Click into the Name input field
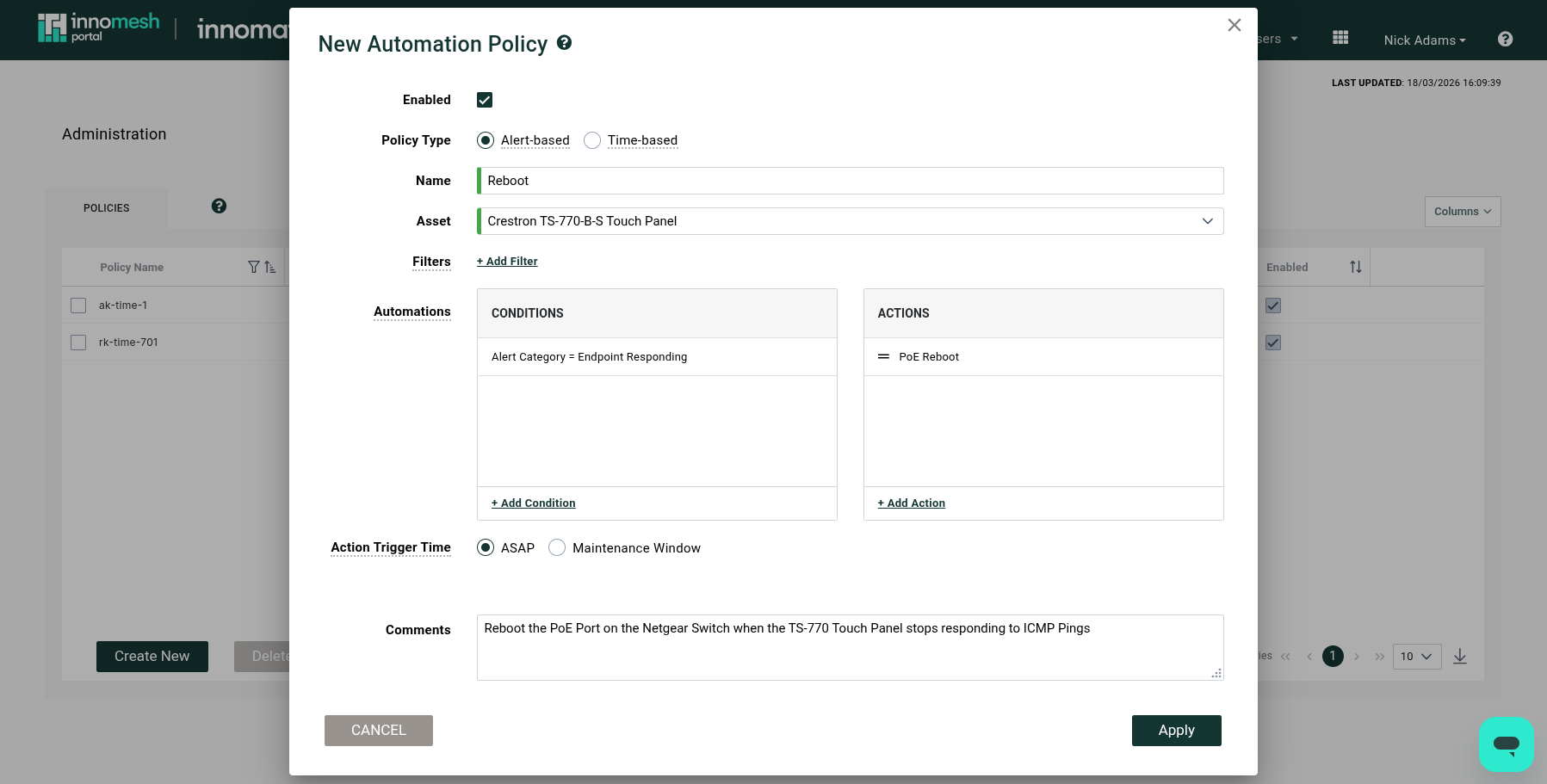 (851, 181)
